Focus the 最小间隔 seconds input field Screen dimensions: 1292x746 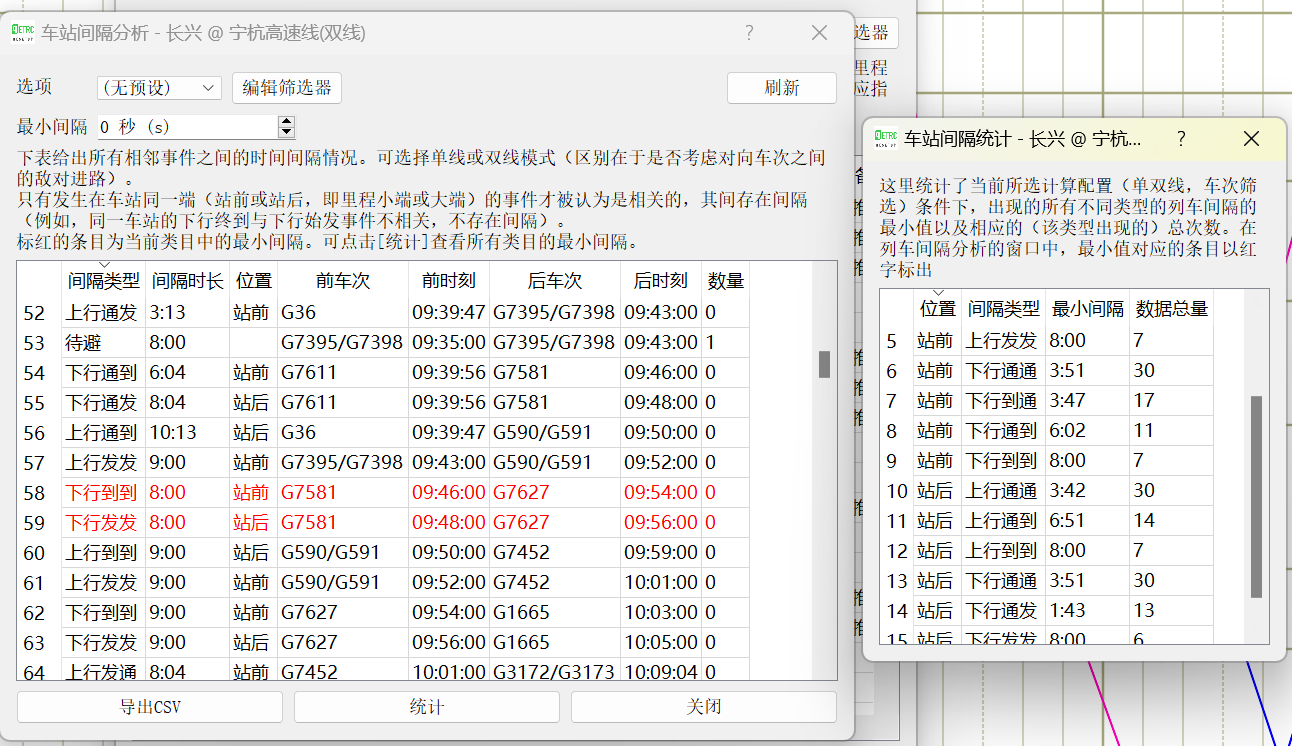coord(186,127)
